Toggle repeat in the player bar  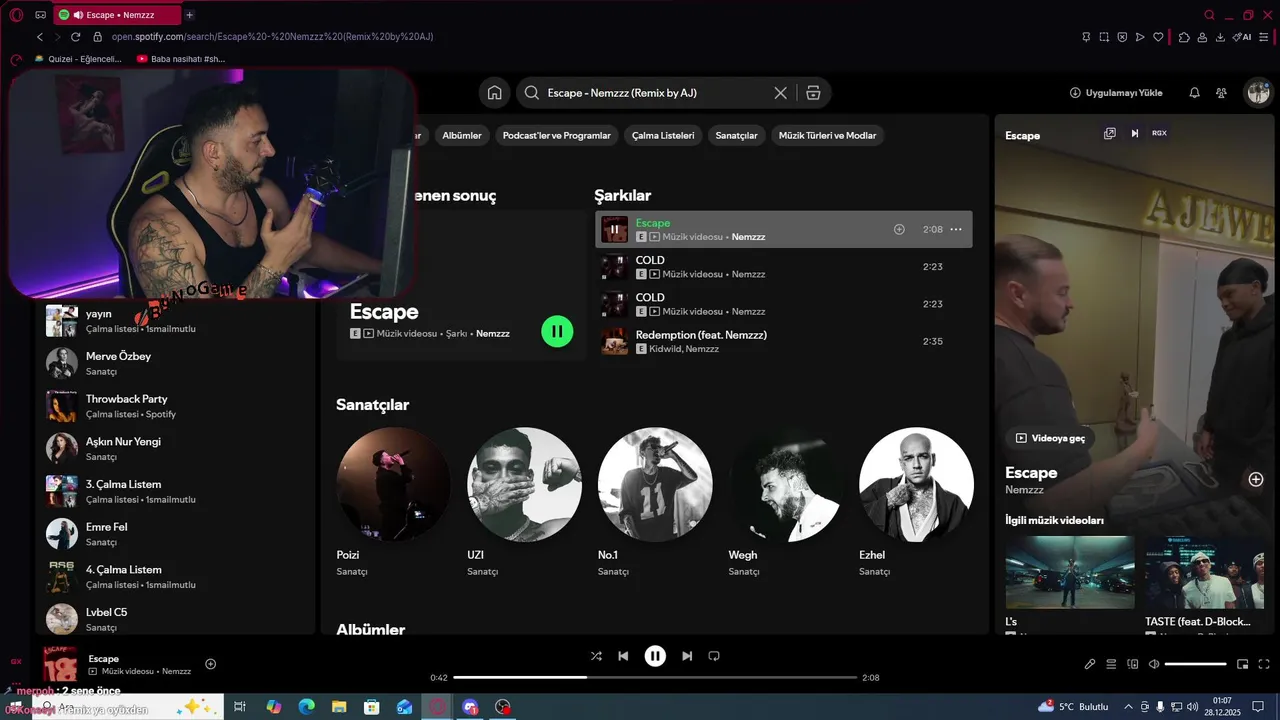[714, 656]
